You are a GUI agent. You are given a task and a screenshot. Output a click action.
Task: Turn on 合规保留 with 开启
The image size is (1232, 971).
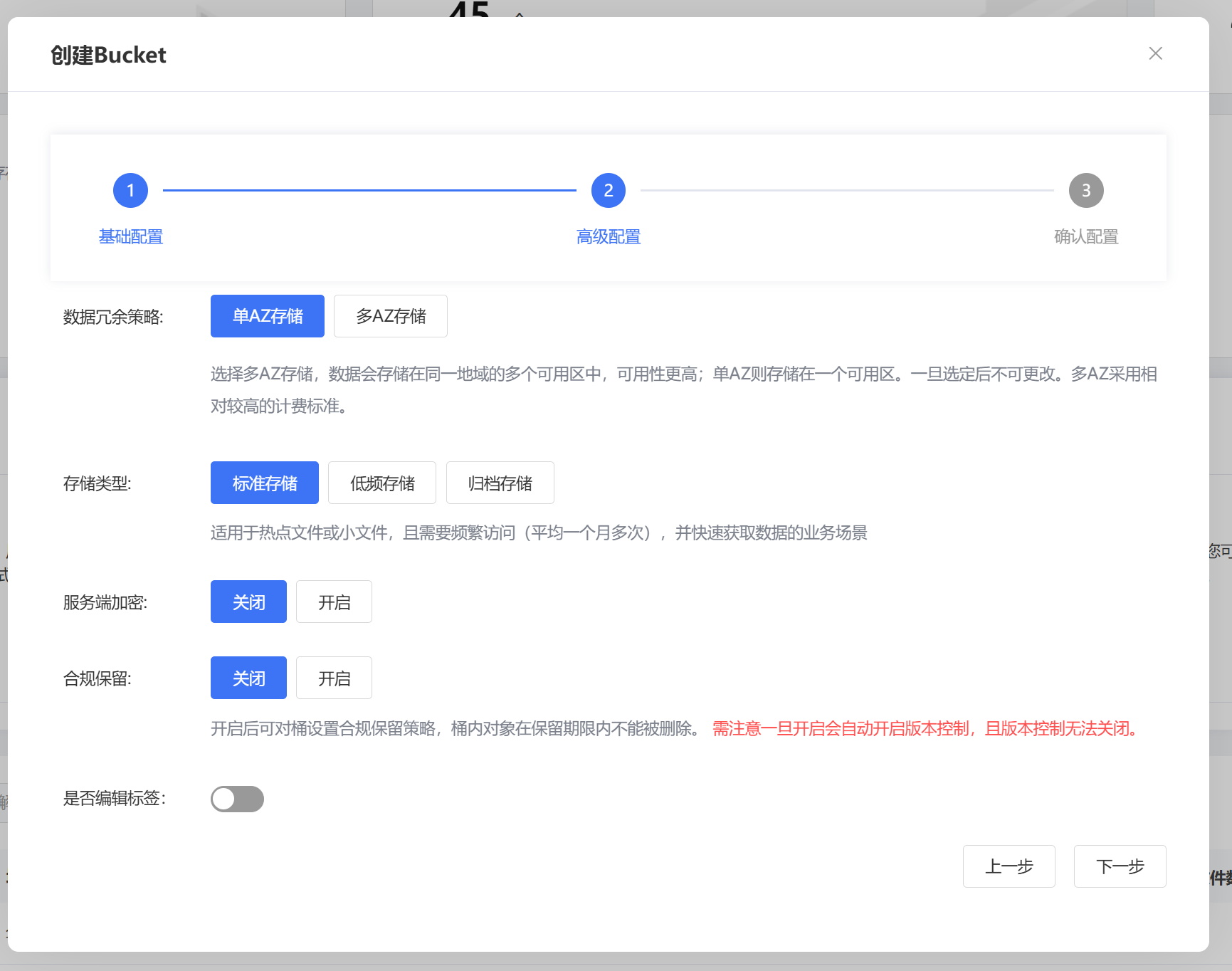tap(334, 678)
